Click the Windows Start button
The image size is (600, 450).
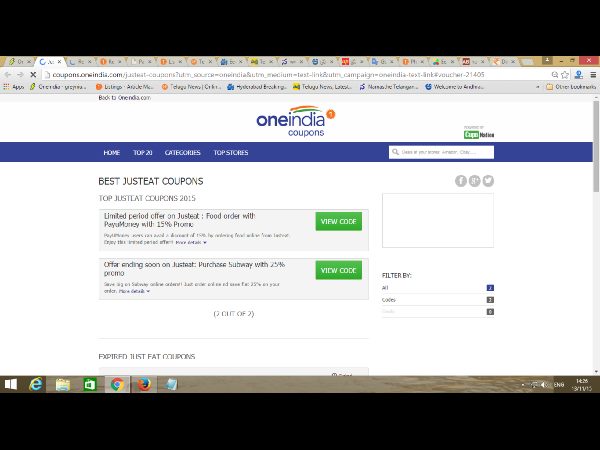coord(11,384)
